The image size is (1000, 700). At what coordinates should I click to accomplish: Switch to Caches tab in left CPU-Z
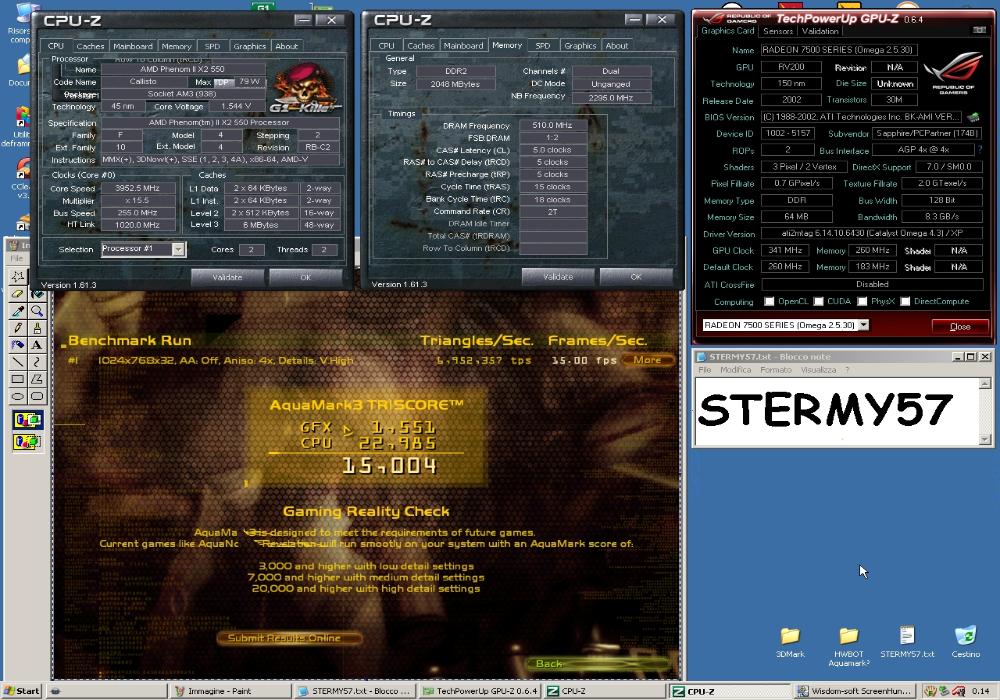(90, 46)
